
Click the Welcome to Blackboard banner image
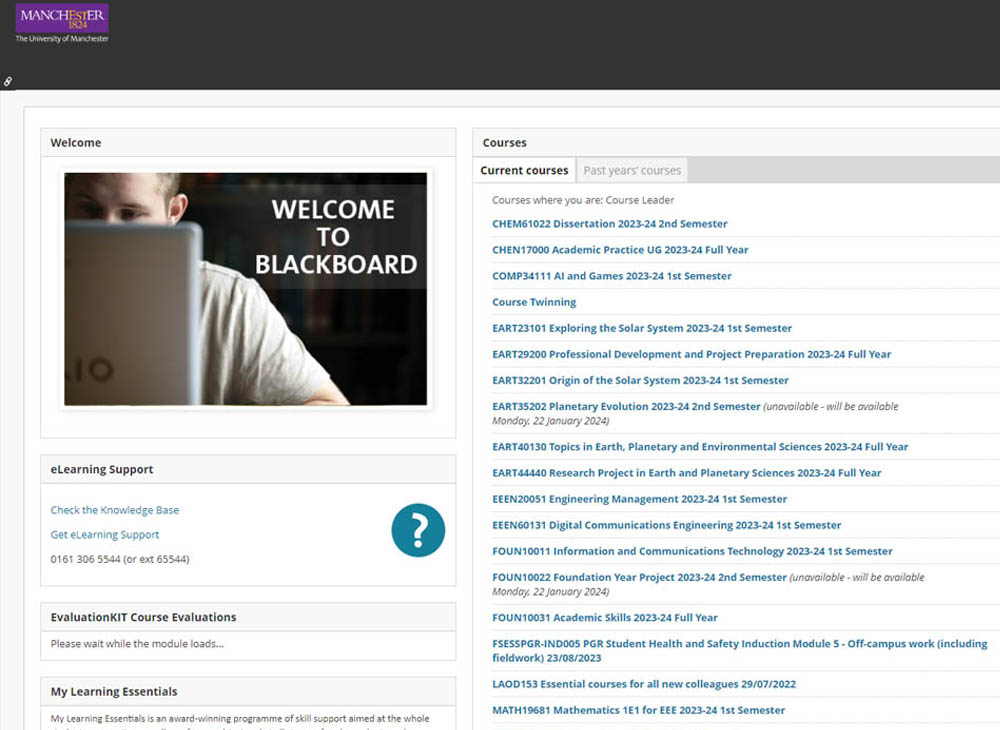(x=246, y=289)
